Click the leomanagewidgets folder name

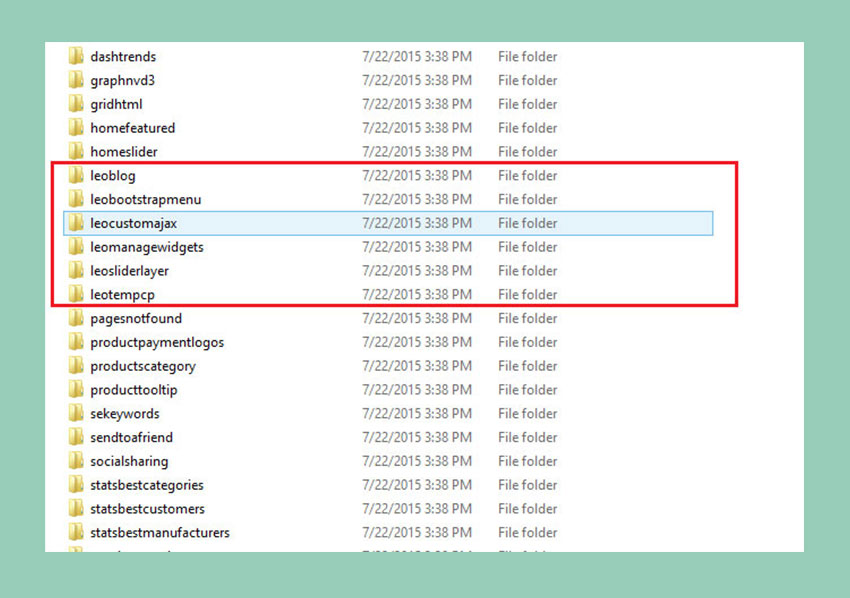(146, 247)
